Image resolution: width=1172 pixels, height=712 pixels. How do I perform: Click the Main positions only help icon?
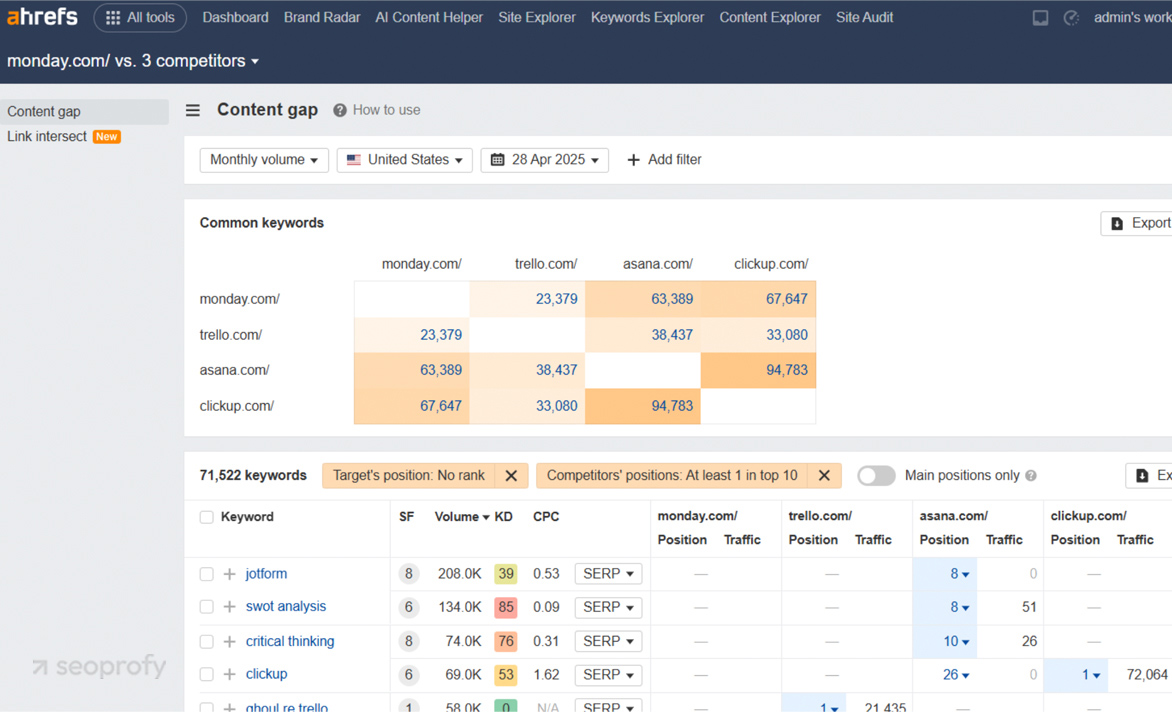point(1031,476)
